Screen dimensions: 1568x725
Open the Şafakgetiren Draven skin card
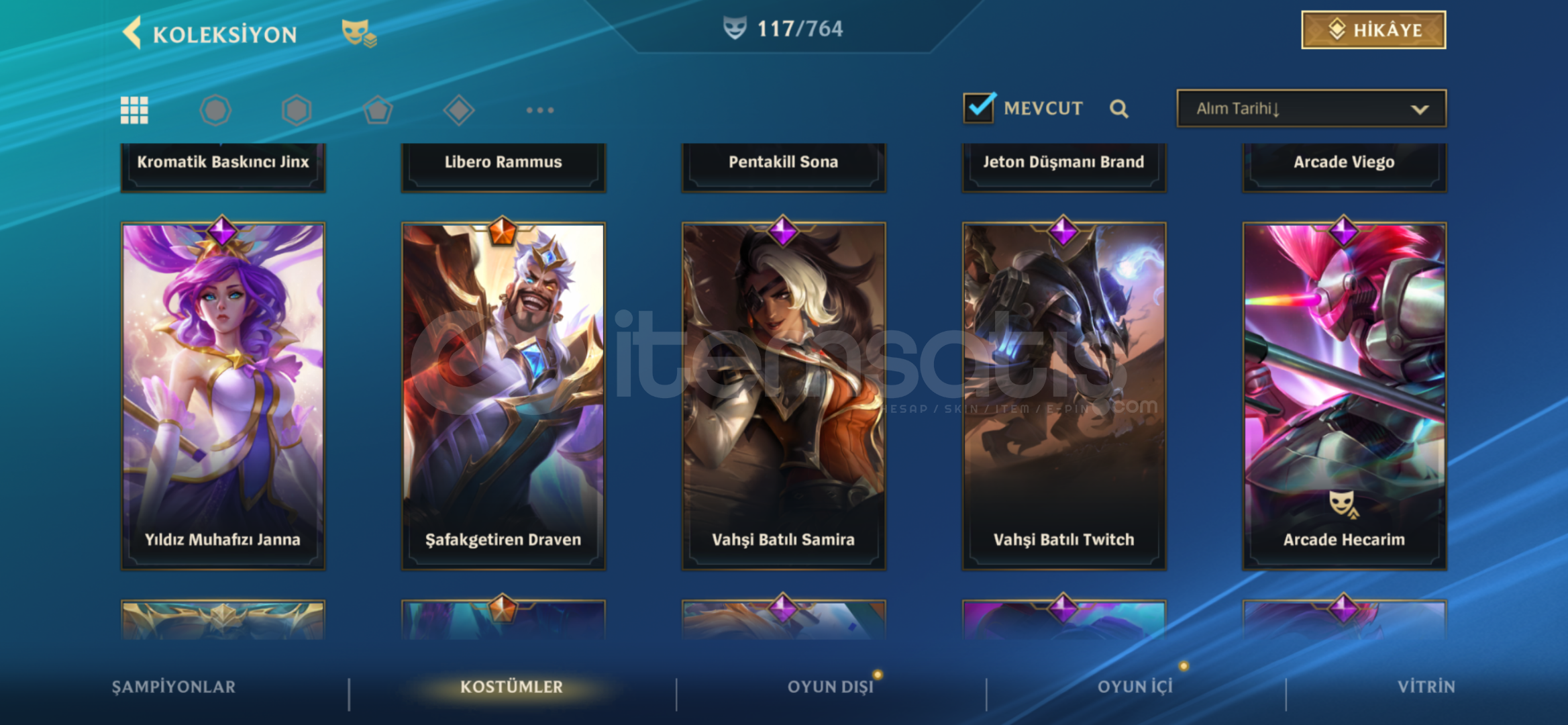pyautogui.click(x=503, y=396)
